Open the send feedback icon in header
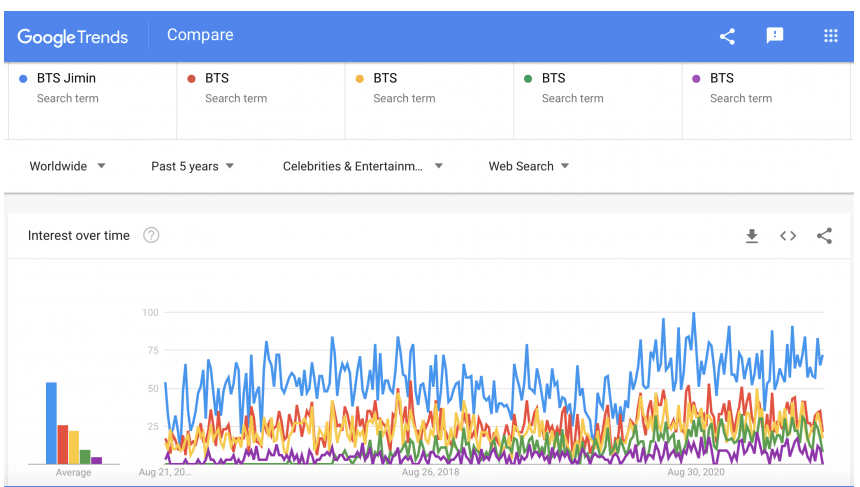Image resolution: width=860 pixels, height=487 pixels. [774, 36]
